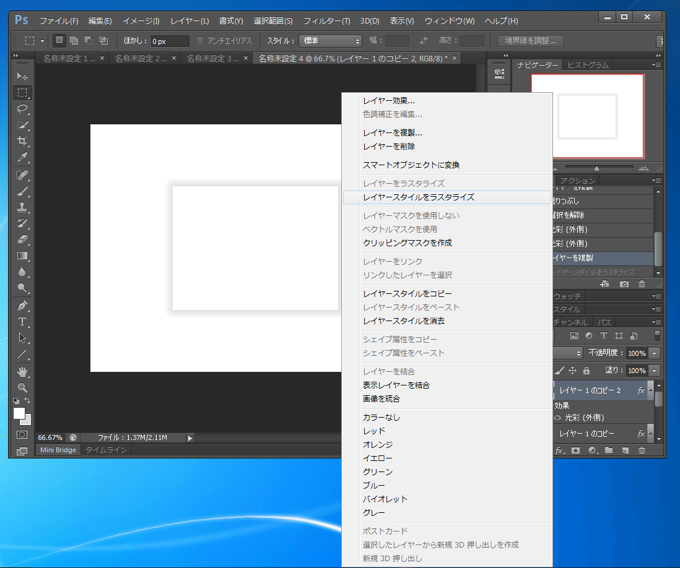
Task: Select the Eyedropper tool
Action: [22, 157]
